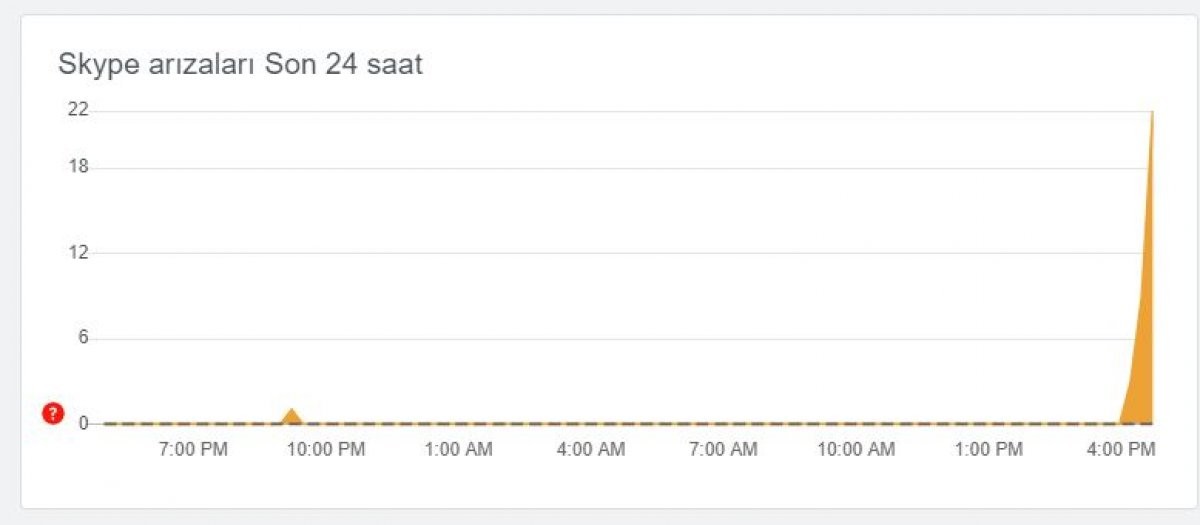The height and width of the screenshot is (525, 1200).
Task: Click the red question mark help icon
Action: [x=53, y=413]
